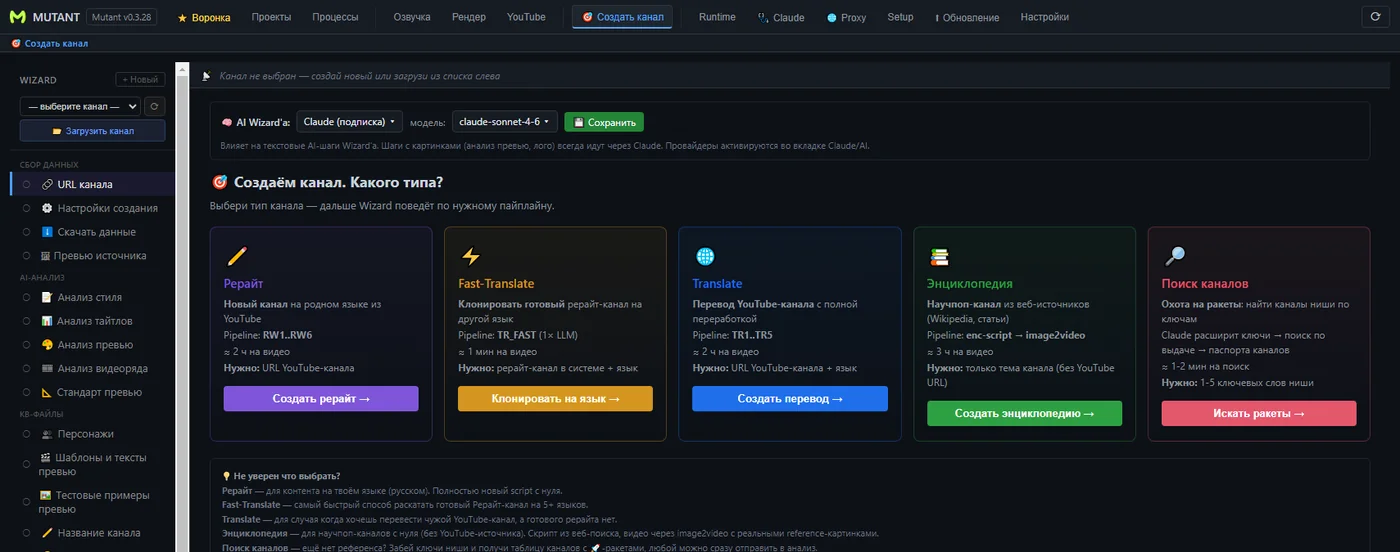Click the Поиск каналов card title

coord(1205,284)
